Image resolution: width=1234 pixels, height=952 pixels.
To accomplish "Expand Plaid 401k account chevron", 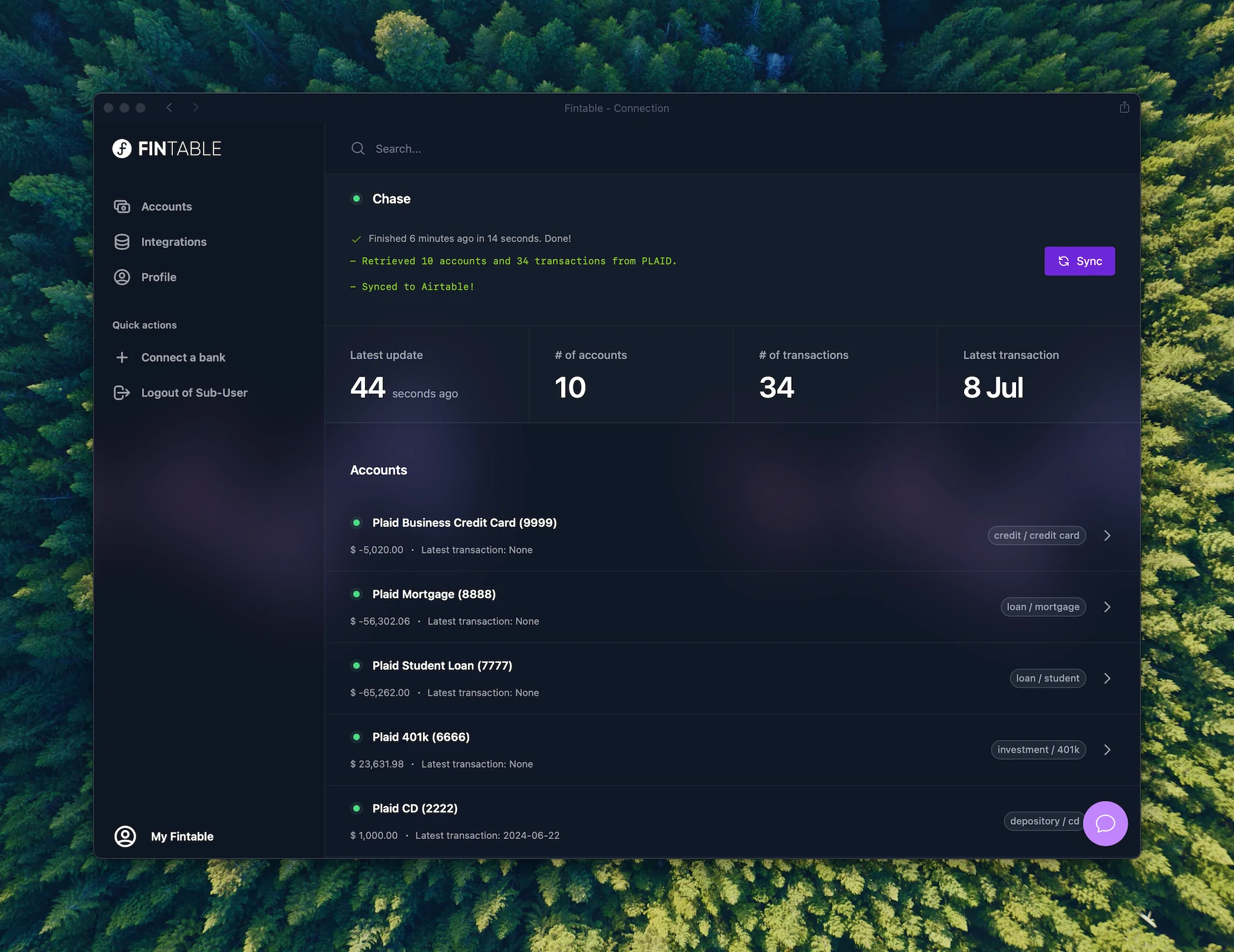I will click(1107, 749).
